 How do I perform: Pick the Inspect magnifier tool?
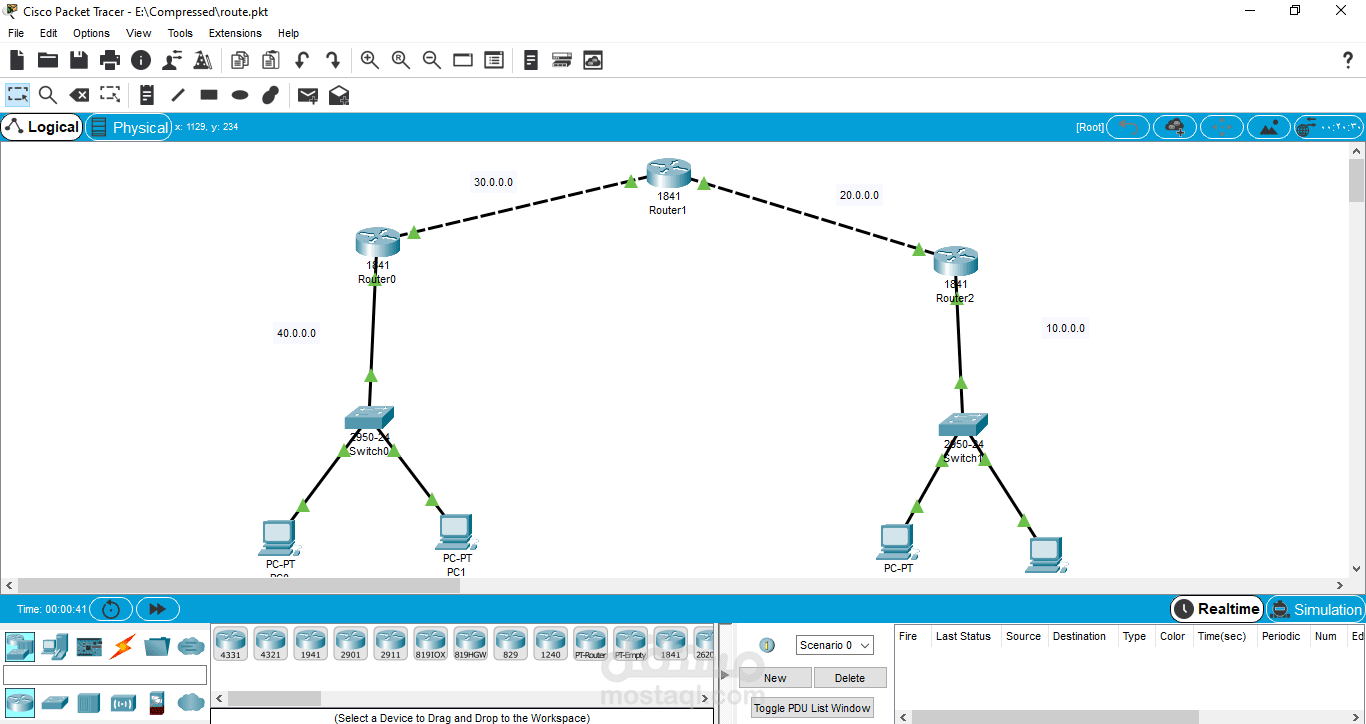pyautogui.click(x=48, y=95)
